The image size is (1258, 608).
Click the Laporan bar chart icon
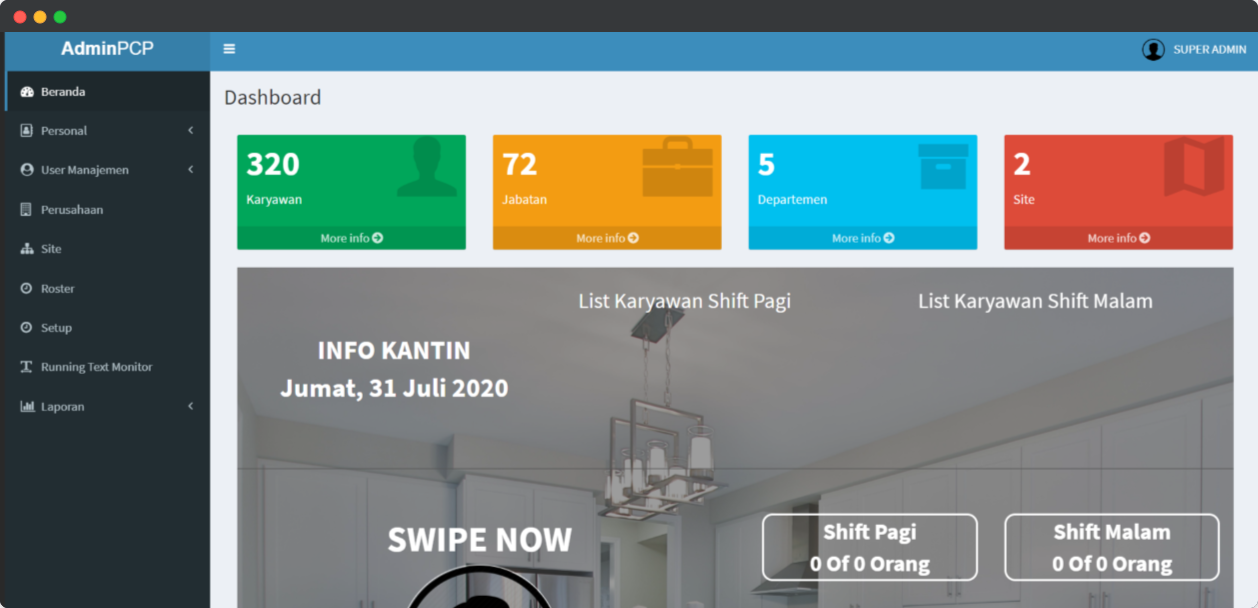pyautogui.click(x=27, y=407)
